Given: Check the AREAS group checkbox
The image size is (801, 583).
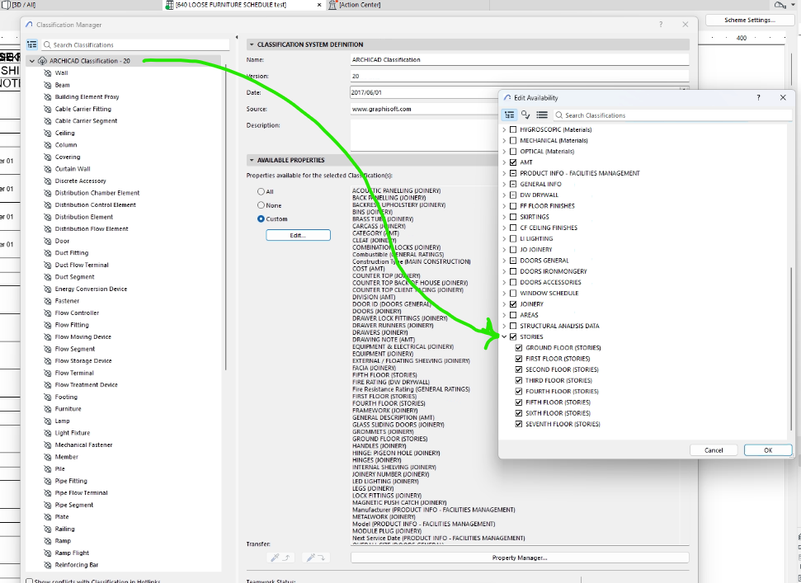Looking at the screenshot, I should click(x=513, y=315).
